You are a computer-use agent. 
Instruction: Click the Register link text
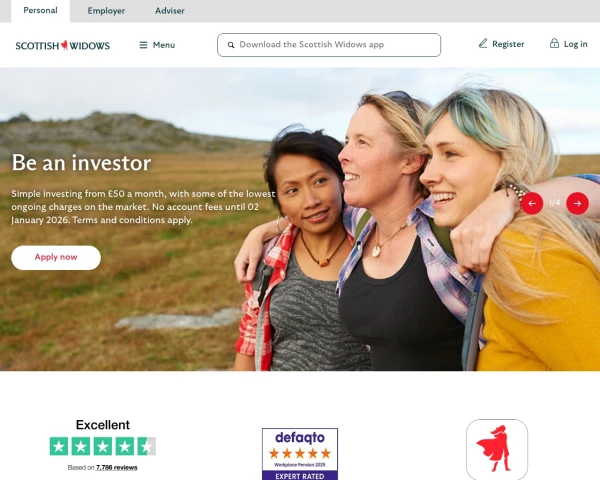pyautogui.click(x=508, y=44)
